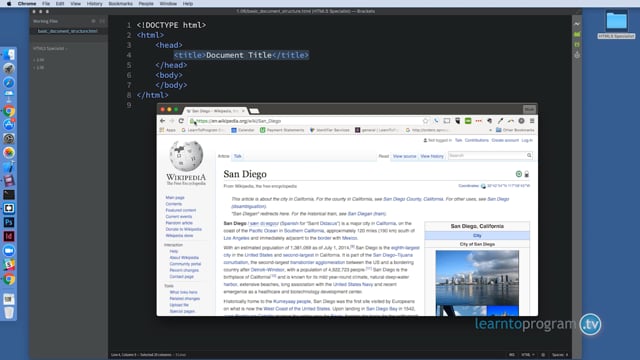Open the Chrome hamburger menu

coord(532,121)
